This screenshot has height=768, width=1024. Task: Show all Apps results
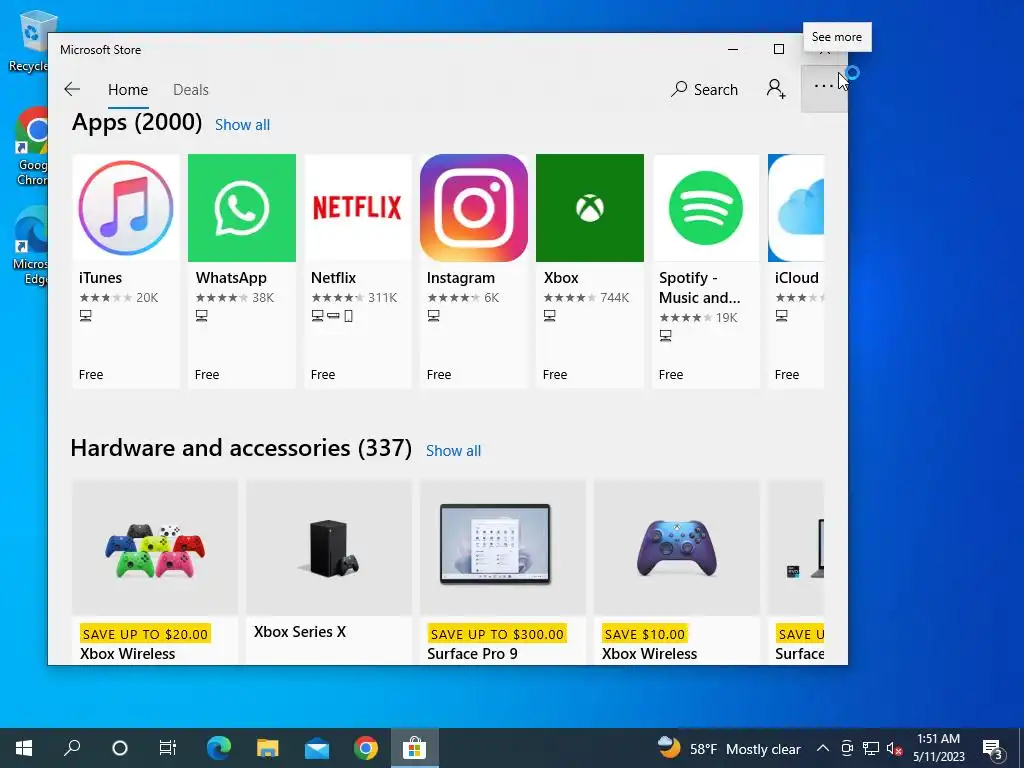coord(242,125)
